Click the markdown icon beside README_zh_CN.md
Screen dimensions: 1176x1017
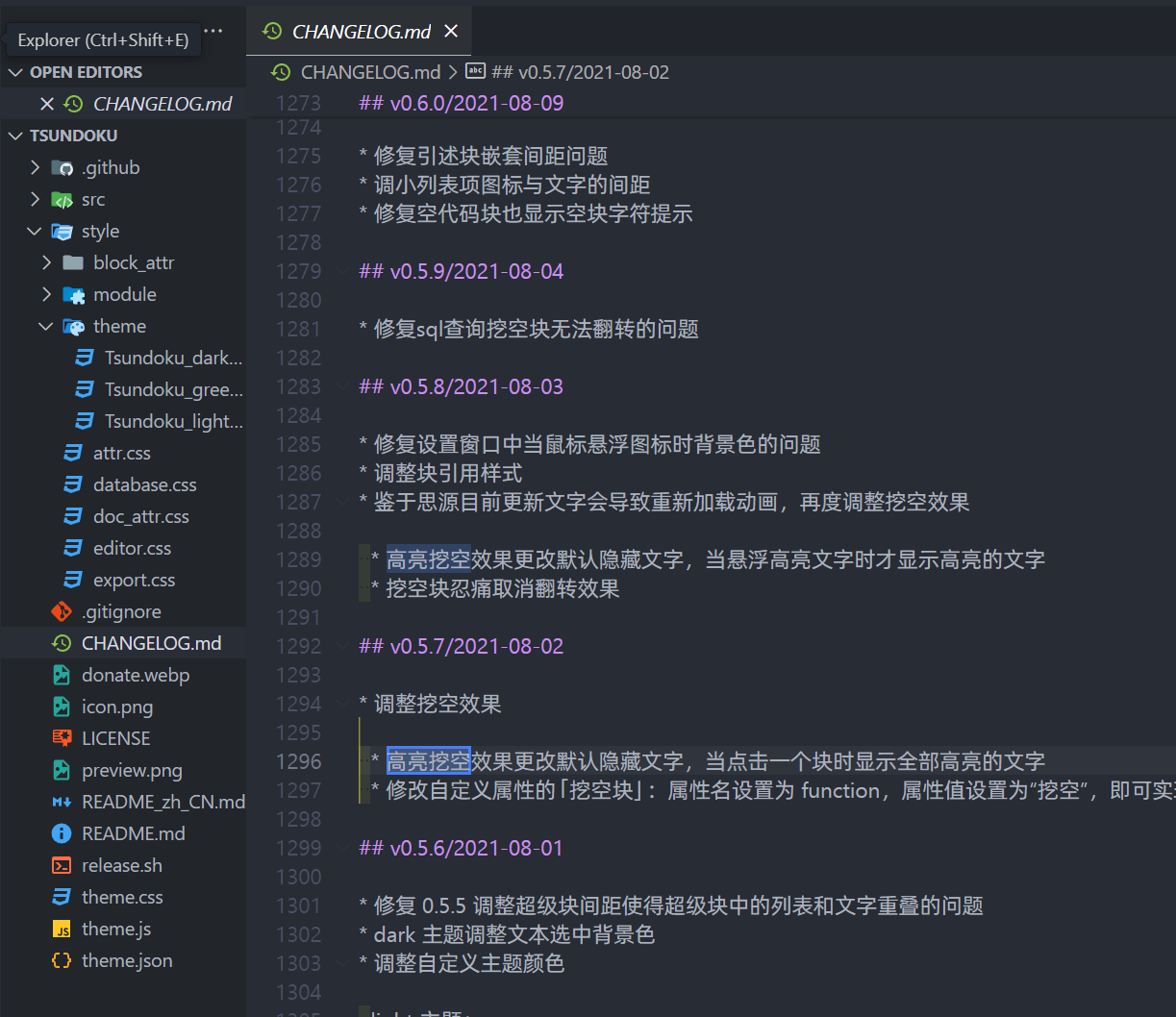(62, 802)
